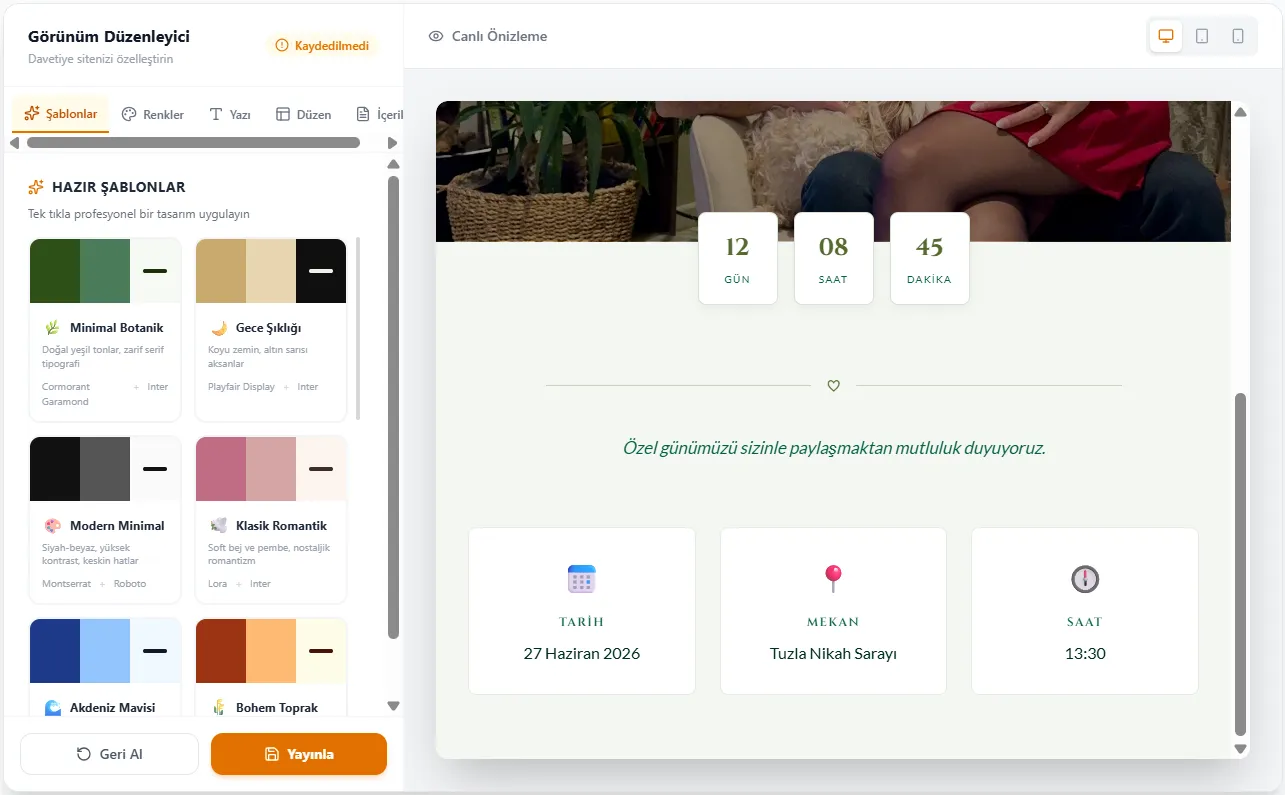Screen dimensions: 1285x795
Task: Click the Geri Al undo button
Action: [x=110, y=754]
